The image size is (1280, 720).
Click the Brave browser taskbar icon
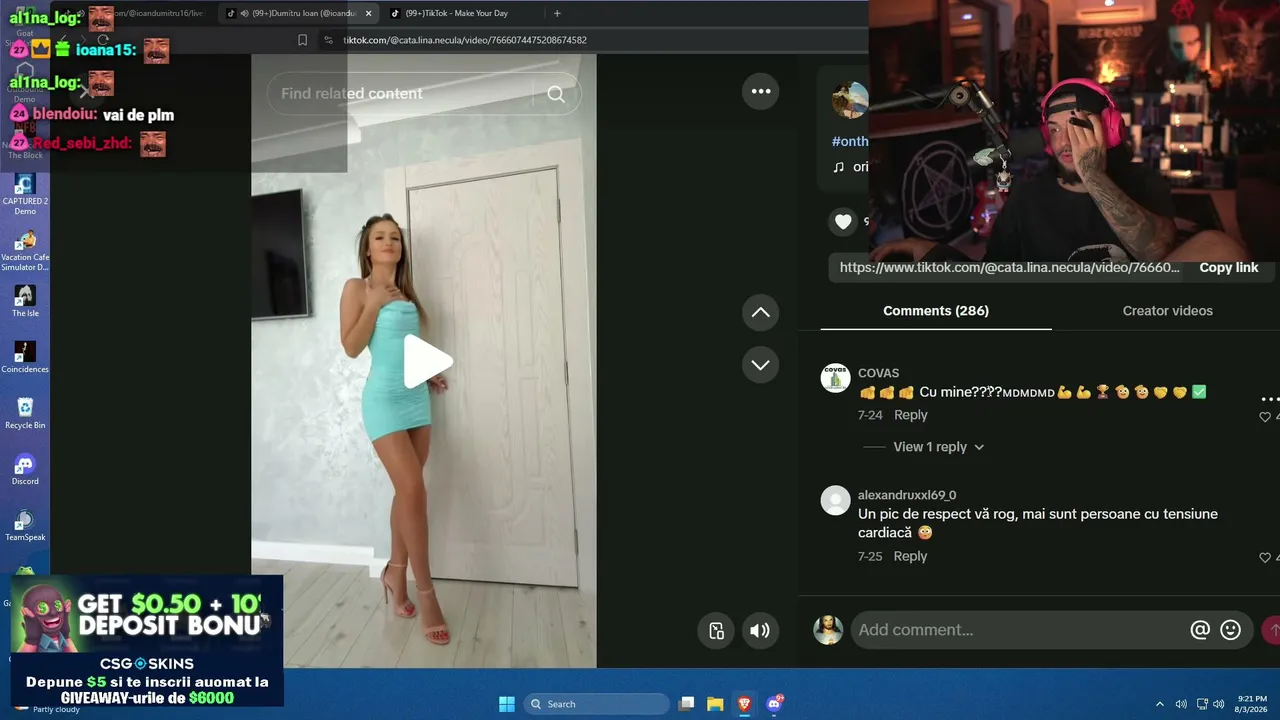pyautogui.click(x=744, y=704)
